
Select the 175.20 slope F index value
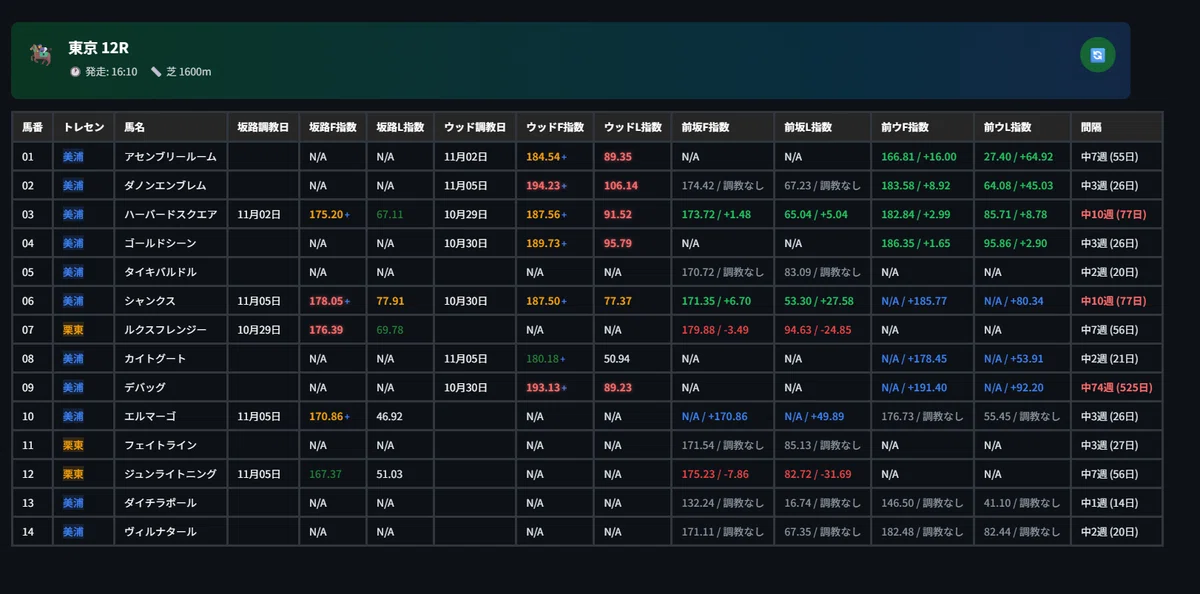[x=326, y=214]
